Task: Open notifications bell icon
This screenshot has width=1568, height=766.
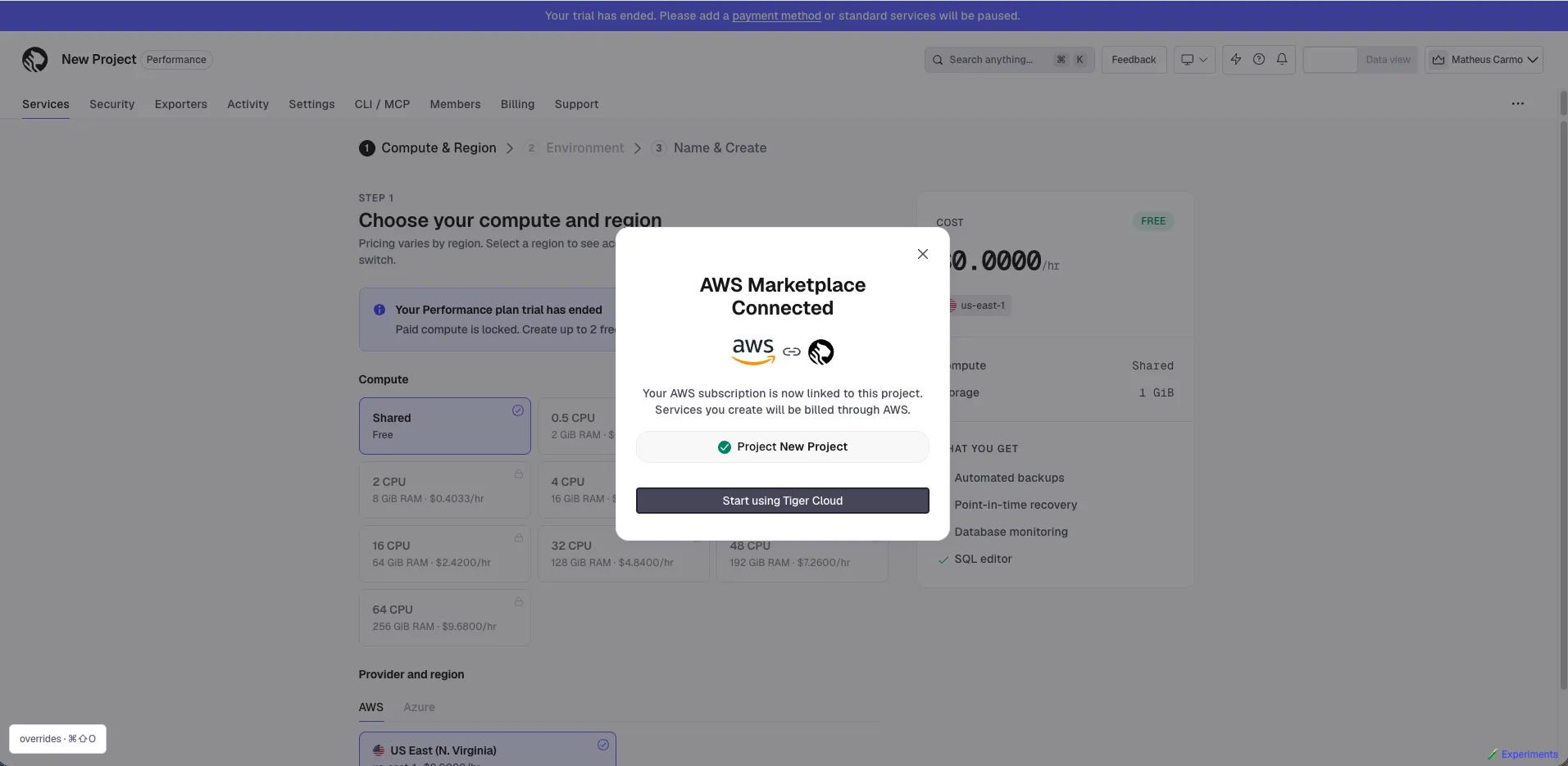Action: click(x=1281, y=59)
